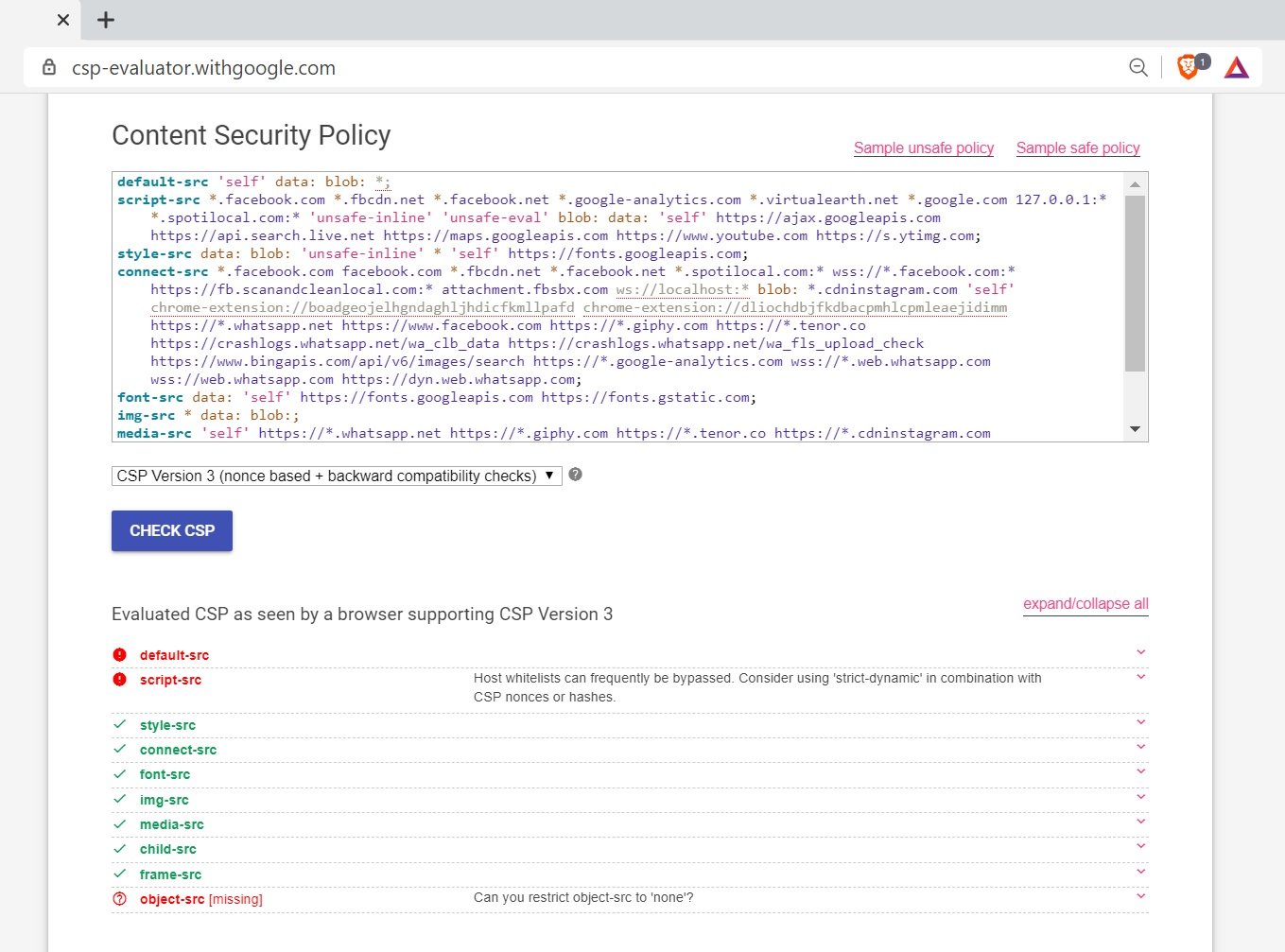The image size is (1285, 952).
Task: Expand the object-src row chevron
Action: tap(1141, 896)
